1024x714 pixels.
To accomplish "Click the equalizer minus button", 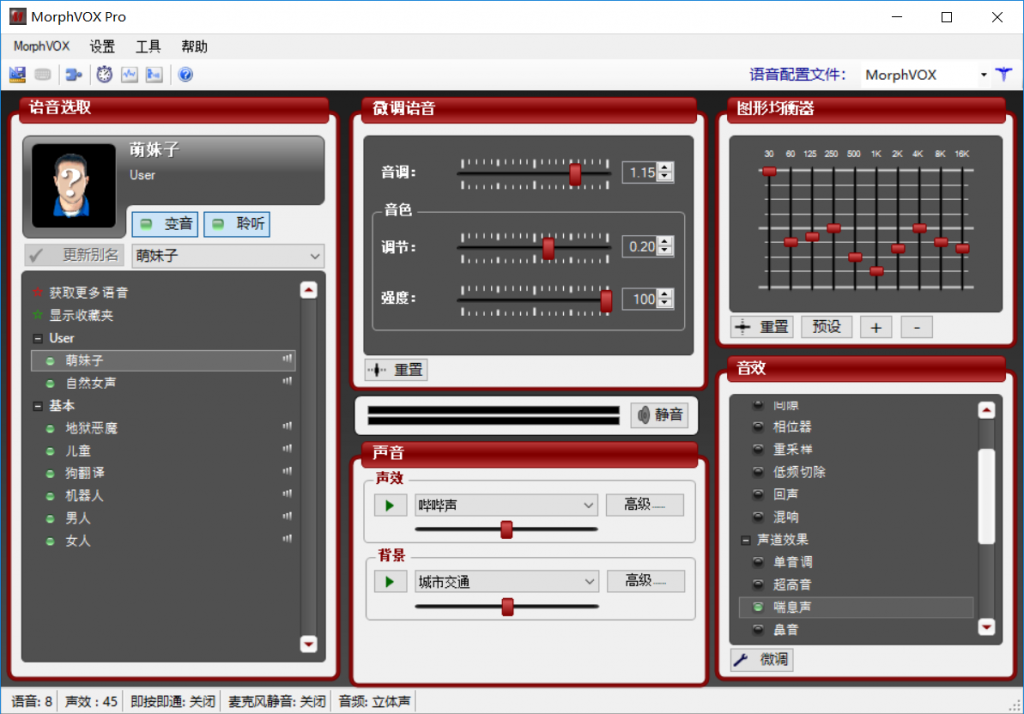I will (x=917, y=327).
